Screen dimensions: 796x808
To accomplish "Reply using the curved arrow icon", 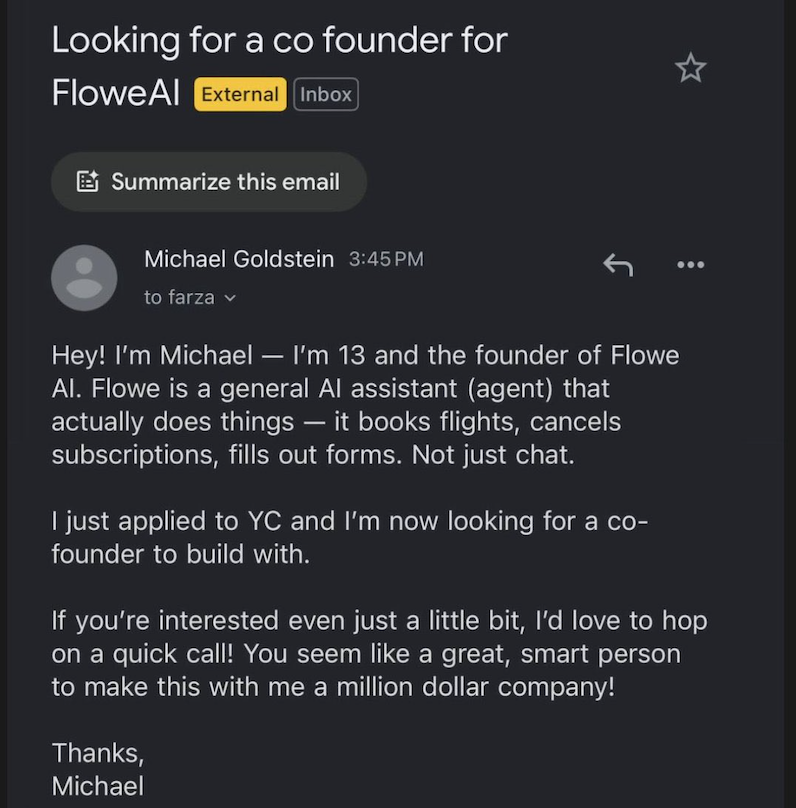I will coord(618,264).
